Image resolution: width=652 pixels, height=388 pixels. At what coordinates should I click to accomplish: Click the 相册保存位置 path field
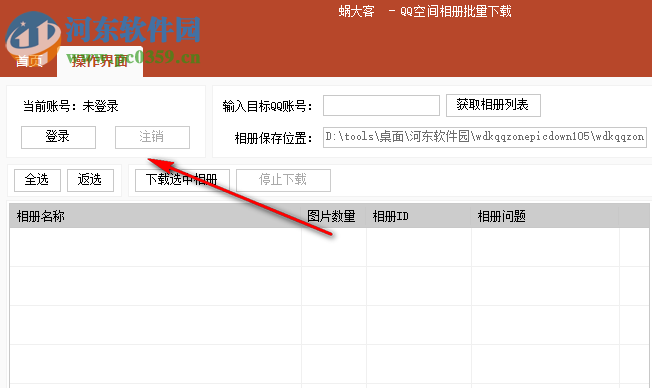pyautogui.click(x=485, y=137)
